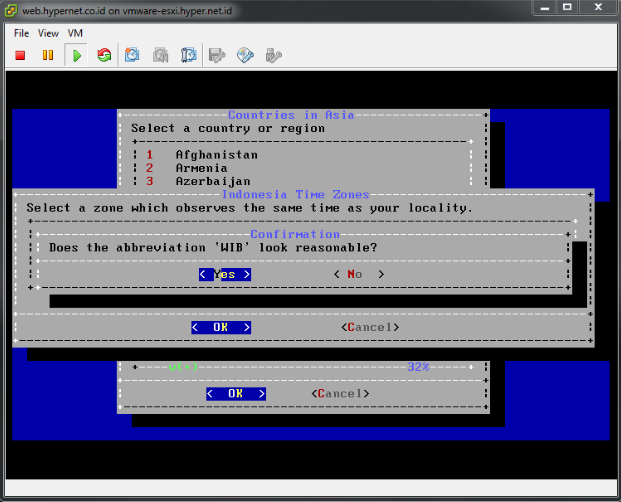Screen dimensions: 621x502
Task: Select Cancel in Countries in Asia dialog
Action: pos(340,394)
